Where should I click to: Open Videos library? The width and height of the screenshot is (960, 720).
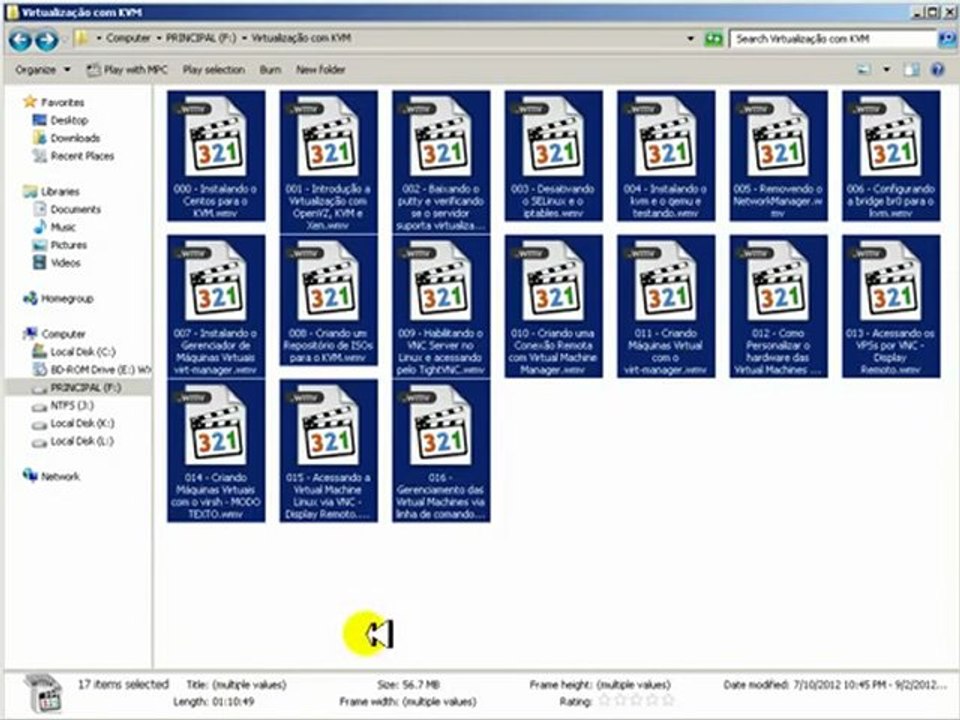click(x=66, y=263)
